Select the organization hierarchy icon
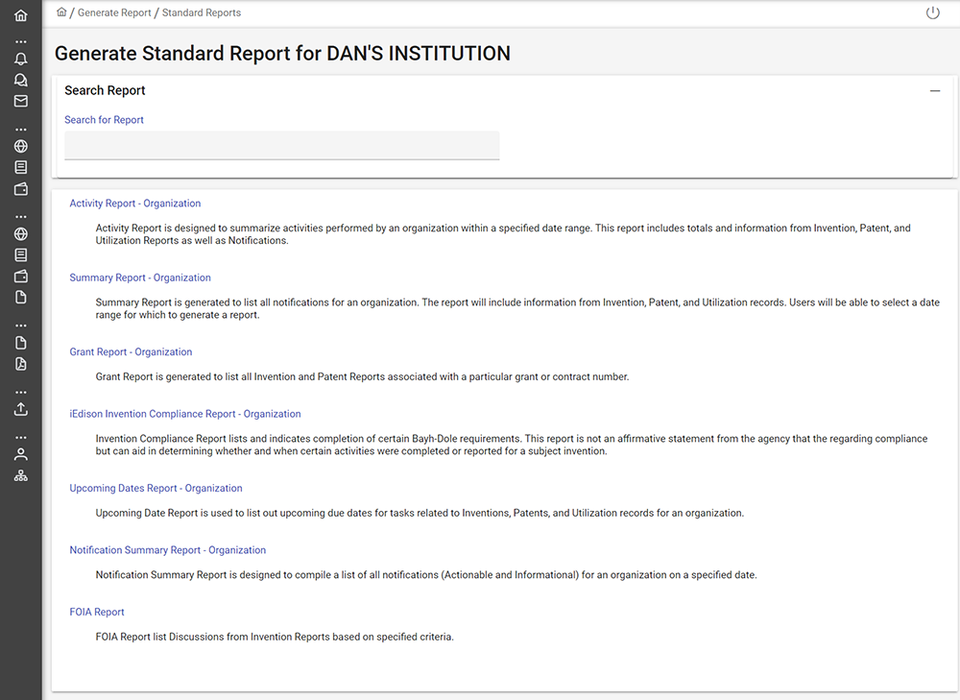Screen dimensions: 960x700 [20, 474]
